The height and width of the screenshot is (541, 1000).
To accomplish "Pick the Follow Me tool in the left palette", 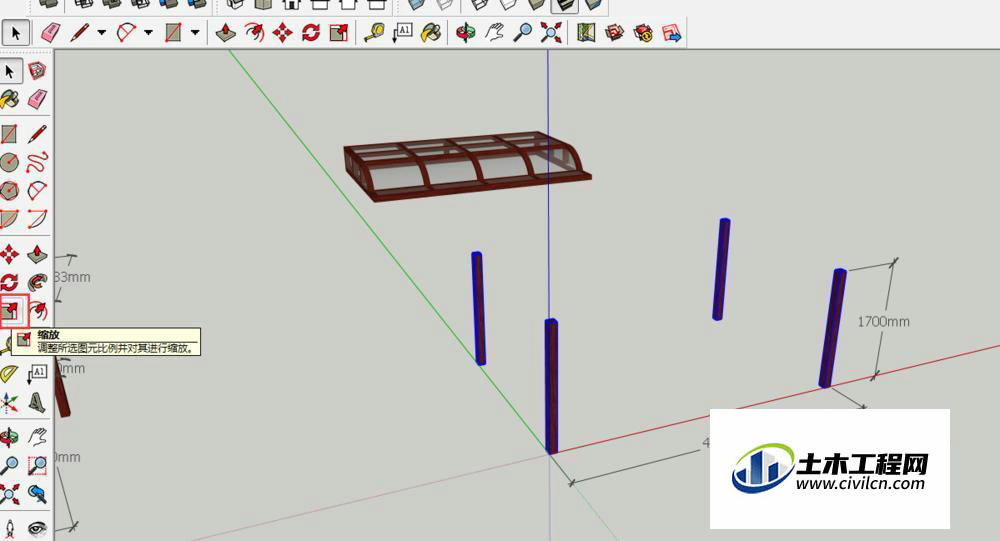I will (38, 282).
